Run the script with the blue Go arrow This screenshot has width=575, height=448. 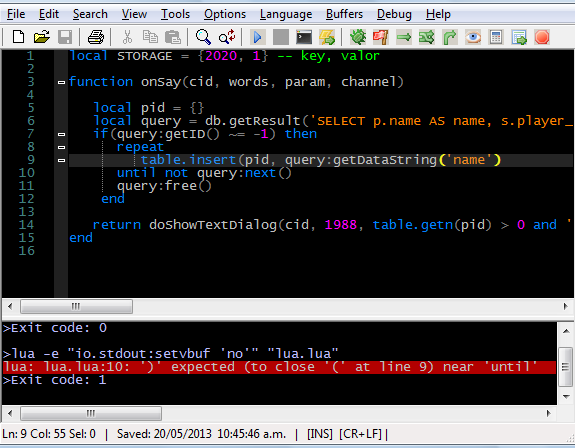(257, 37)
